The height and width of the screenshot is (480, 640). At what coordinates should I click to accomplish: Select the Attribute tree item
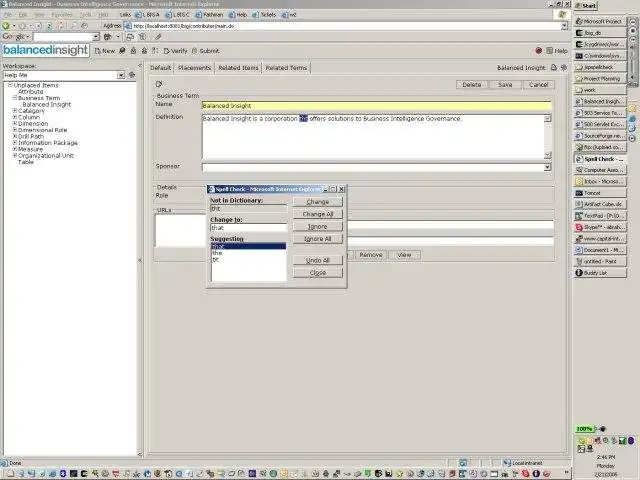pos(30,91)
